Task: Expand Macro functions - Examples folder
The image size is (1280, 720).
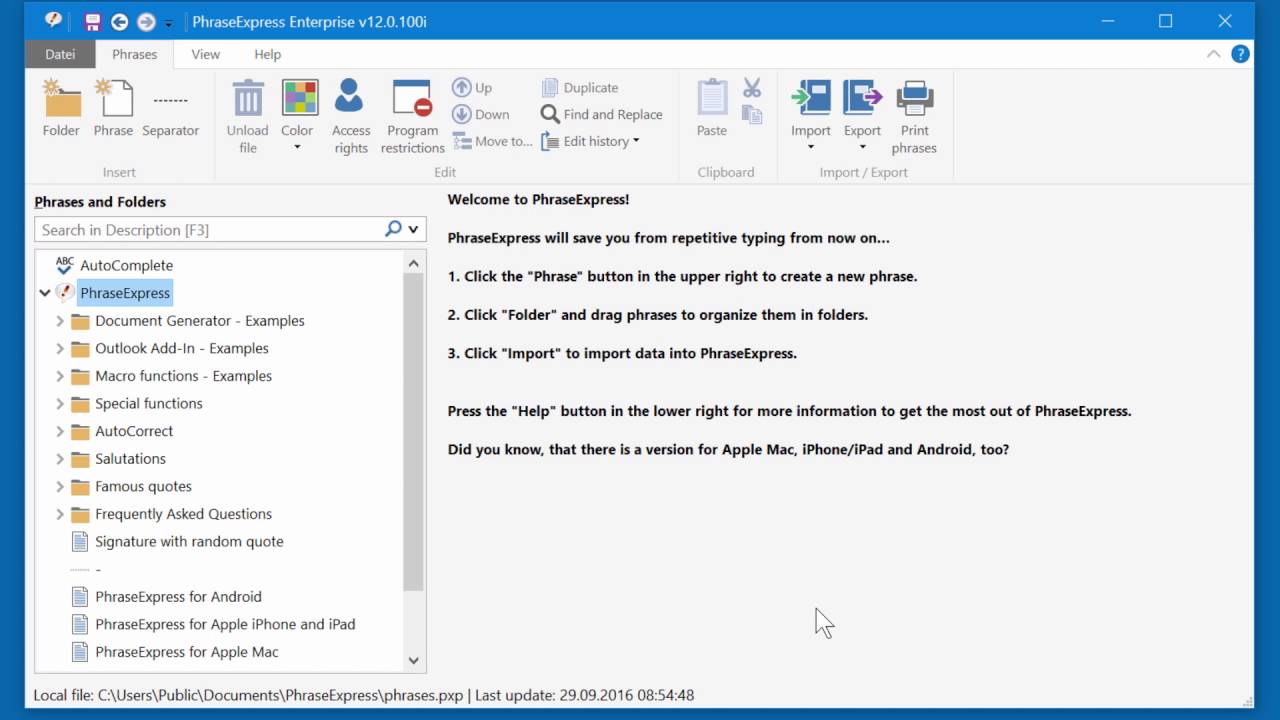Action: tap(59, 376)
